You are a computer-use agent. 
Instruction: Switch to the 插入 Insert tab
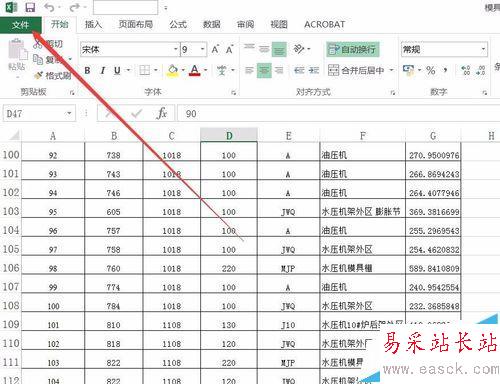pyautogui.click(x=93, y=24)
